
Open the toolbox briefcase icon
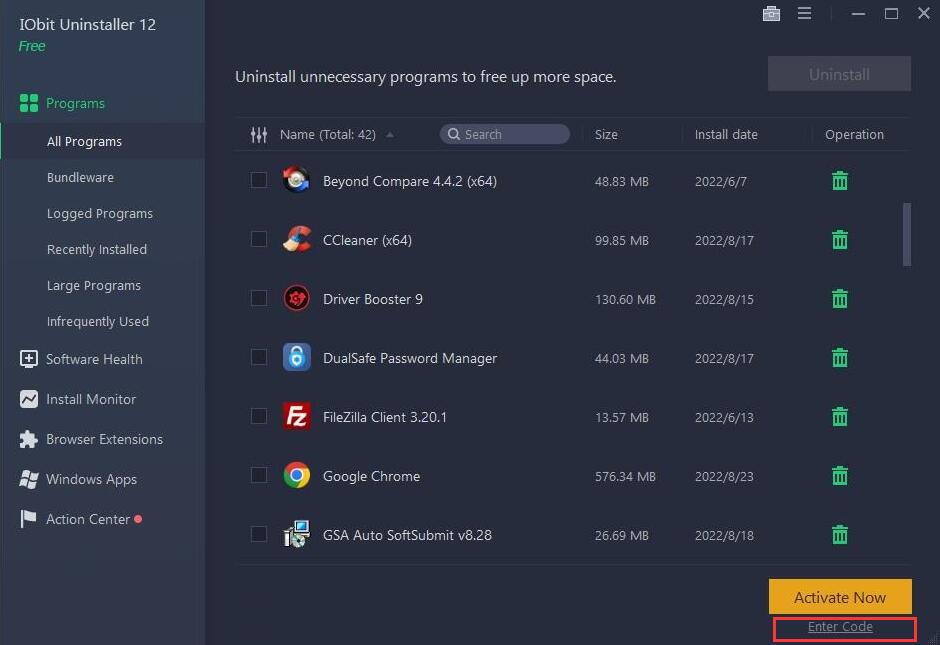point(771,13)
